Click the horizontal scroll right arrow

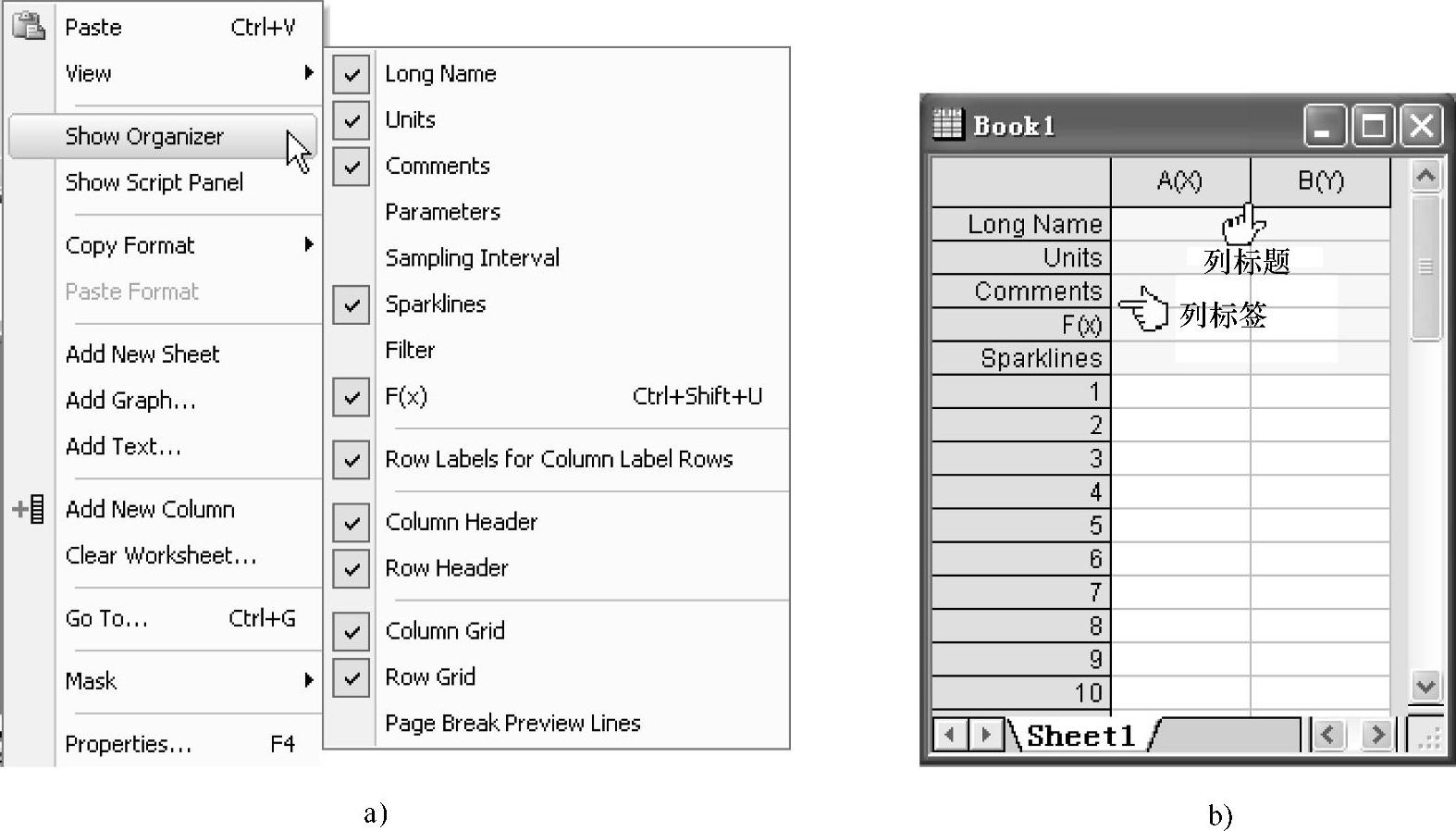pyautogui.click(x=1377, y=735)
